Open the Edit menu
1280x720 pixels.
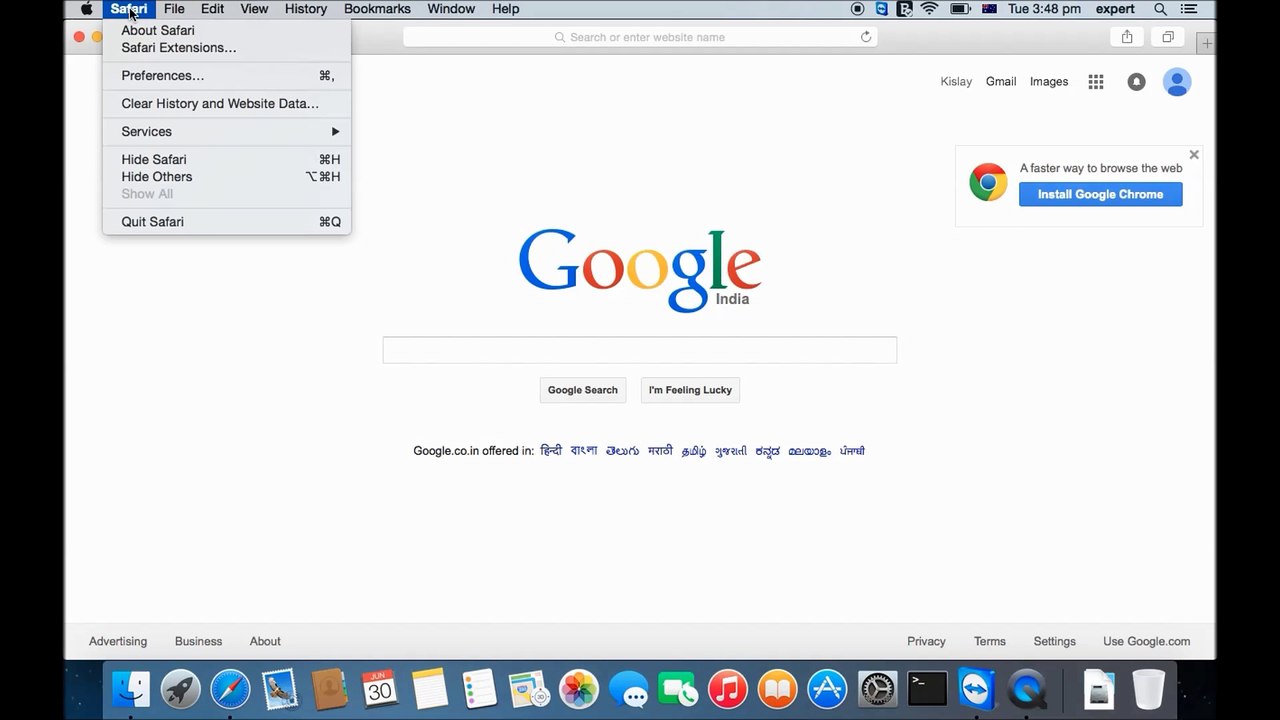click(212, 9)
